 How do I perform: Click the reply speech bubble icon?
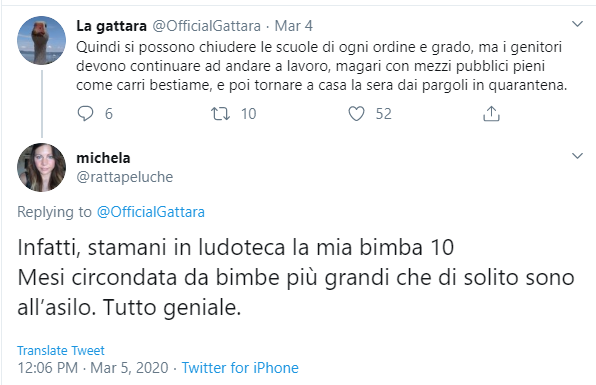coord(85,114)
